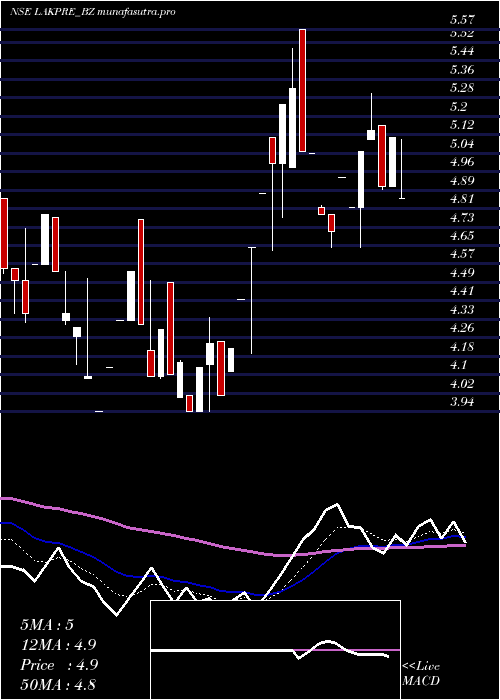The height and width of the screenshot is (700, 500).
Task: Click the 4.65 price axis label
Action: click(462, 236)
